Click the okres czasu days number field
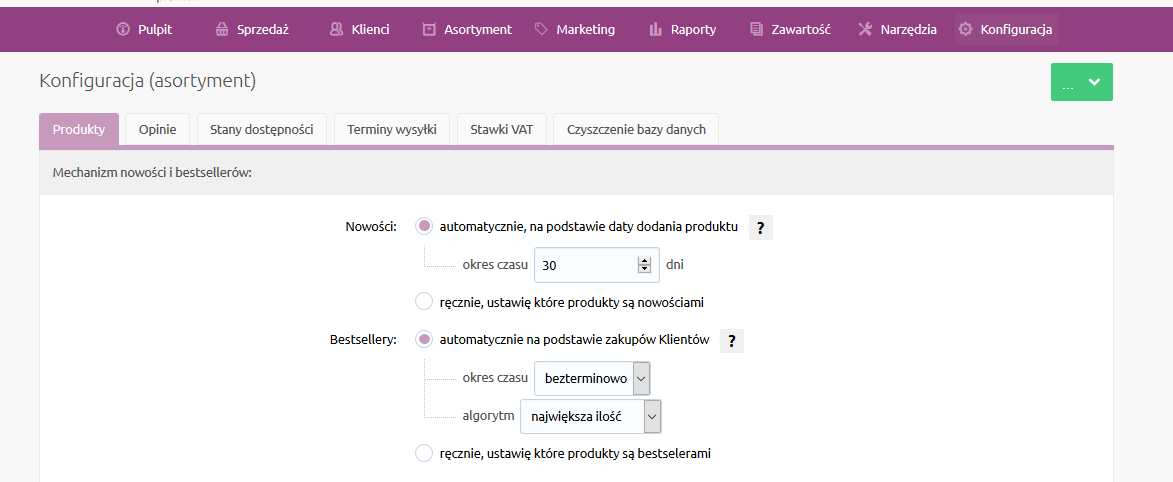 point(597,265)
